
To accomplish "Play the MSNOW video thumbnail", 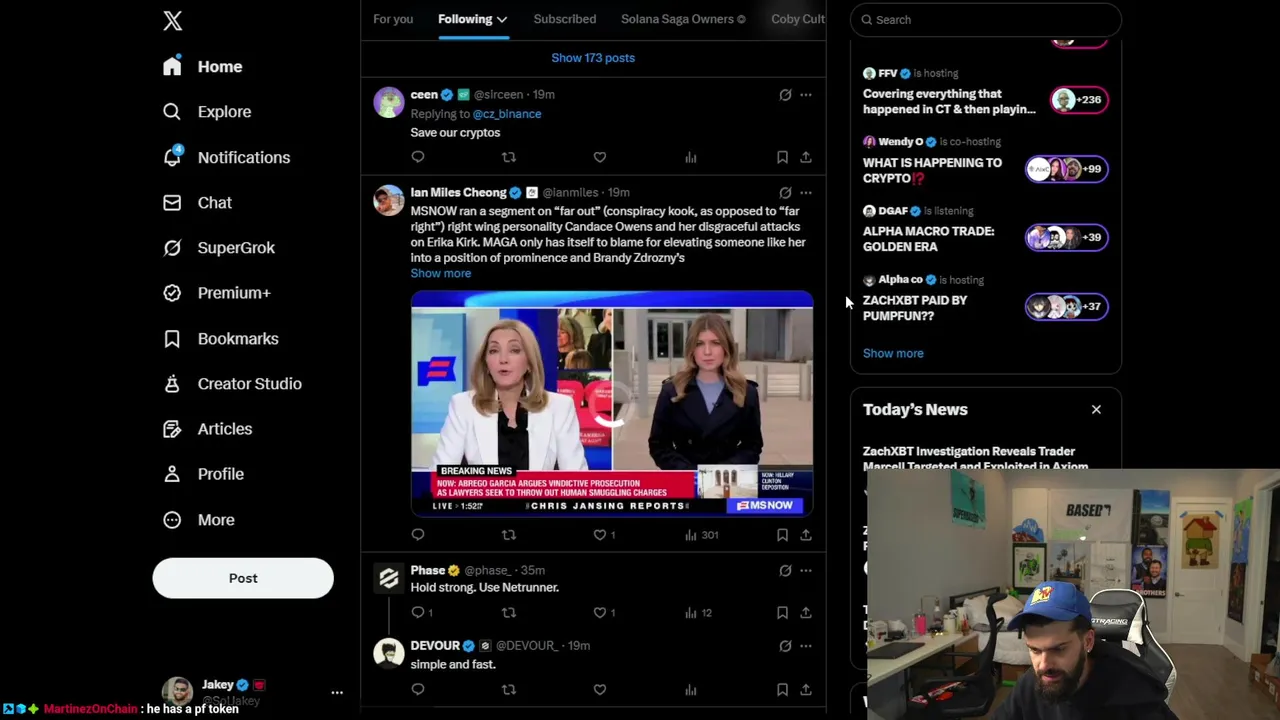I will 612,403.
